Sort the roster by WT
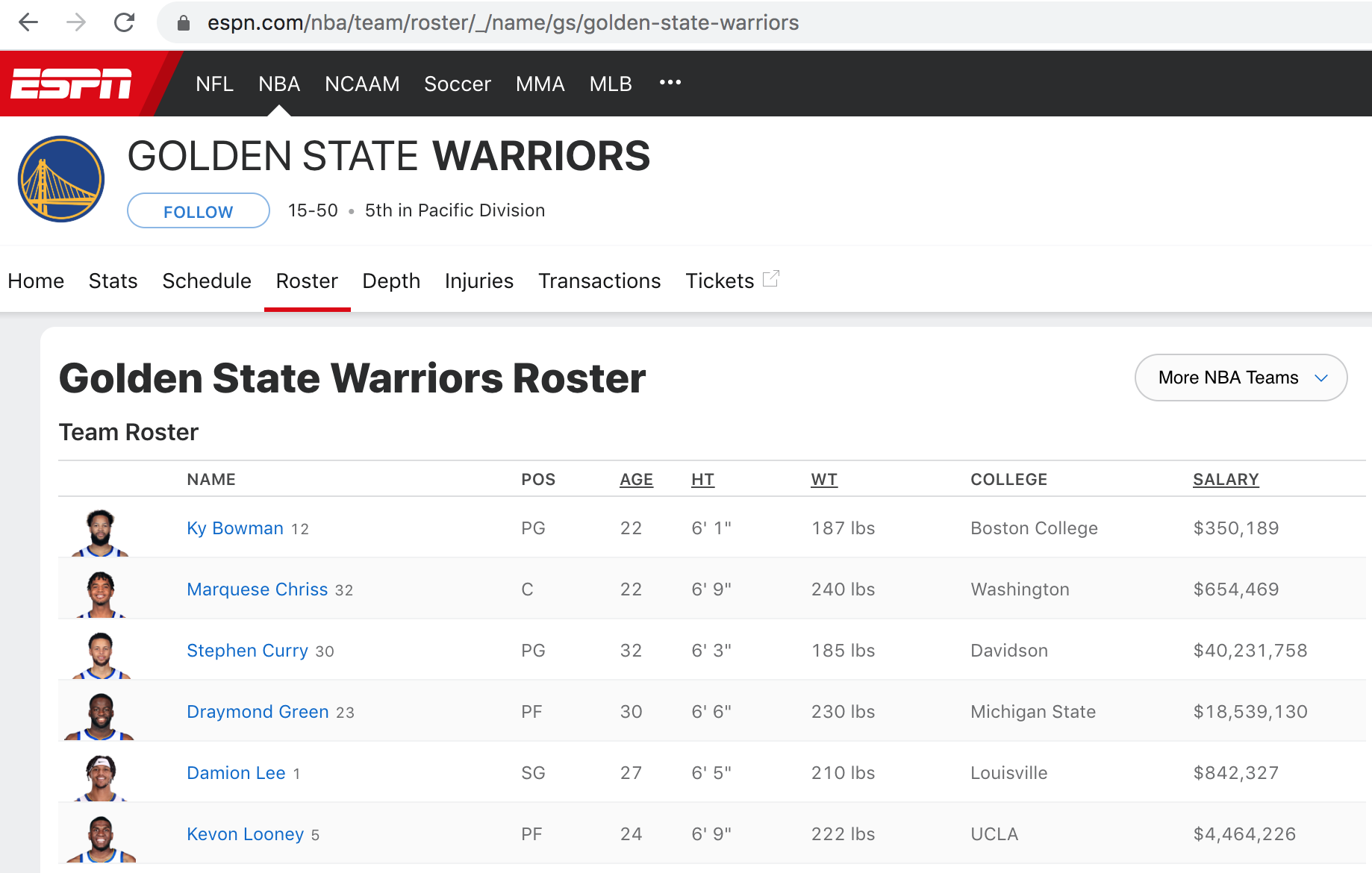Screen dimensions: 1372x873 tap(824, 480)
